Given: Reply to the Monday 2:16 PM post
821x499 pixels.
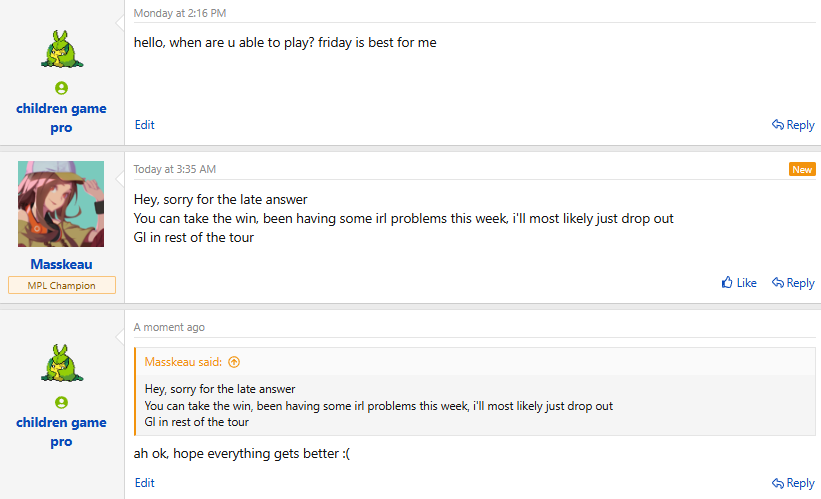Looking at the screenshot, I should click(793, 125).
